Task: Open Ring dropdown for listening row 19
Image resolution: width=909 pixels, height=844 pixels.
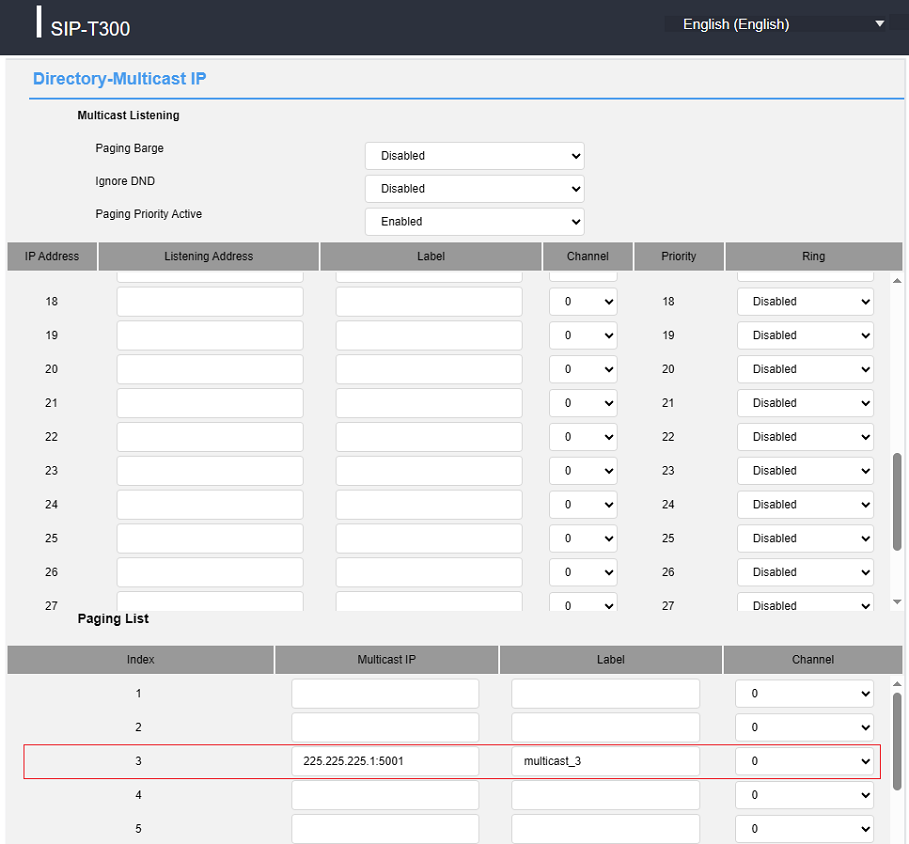Action: click(x=805, y=336)
